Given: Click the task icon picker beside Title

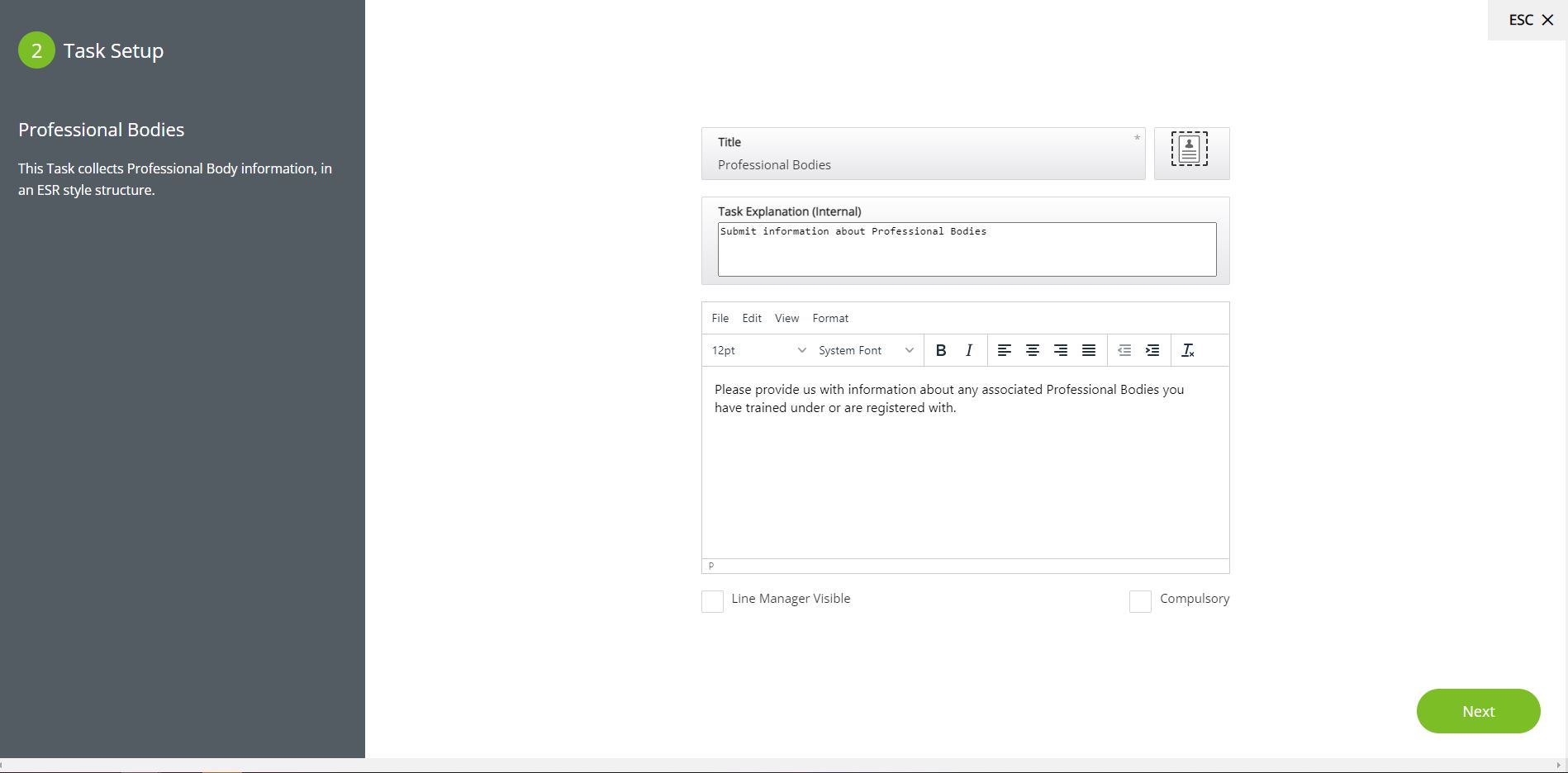Looking at the screenshot, I should (x=1190, y=149).
